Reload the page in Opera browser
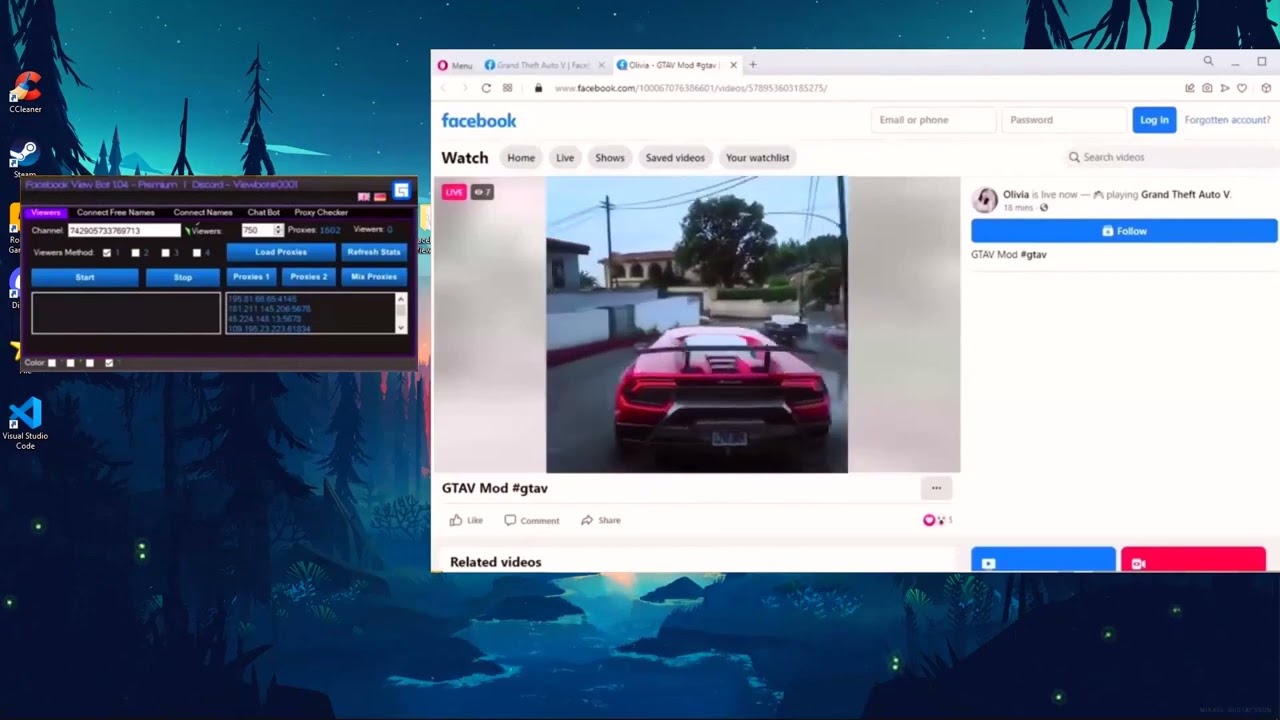 click(x=486, y=88)
